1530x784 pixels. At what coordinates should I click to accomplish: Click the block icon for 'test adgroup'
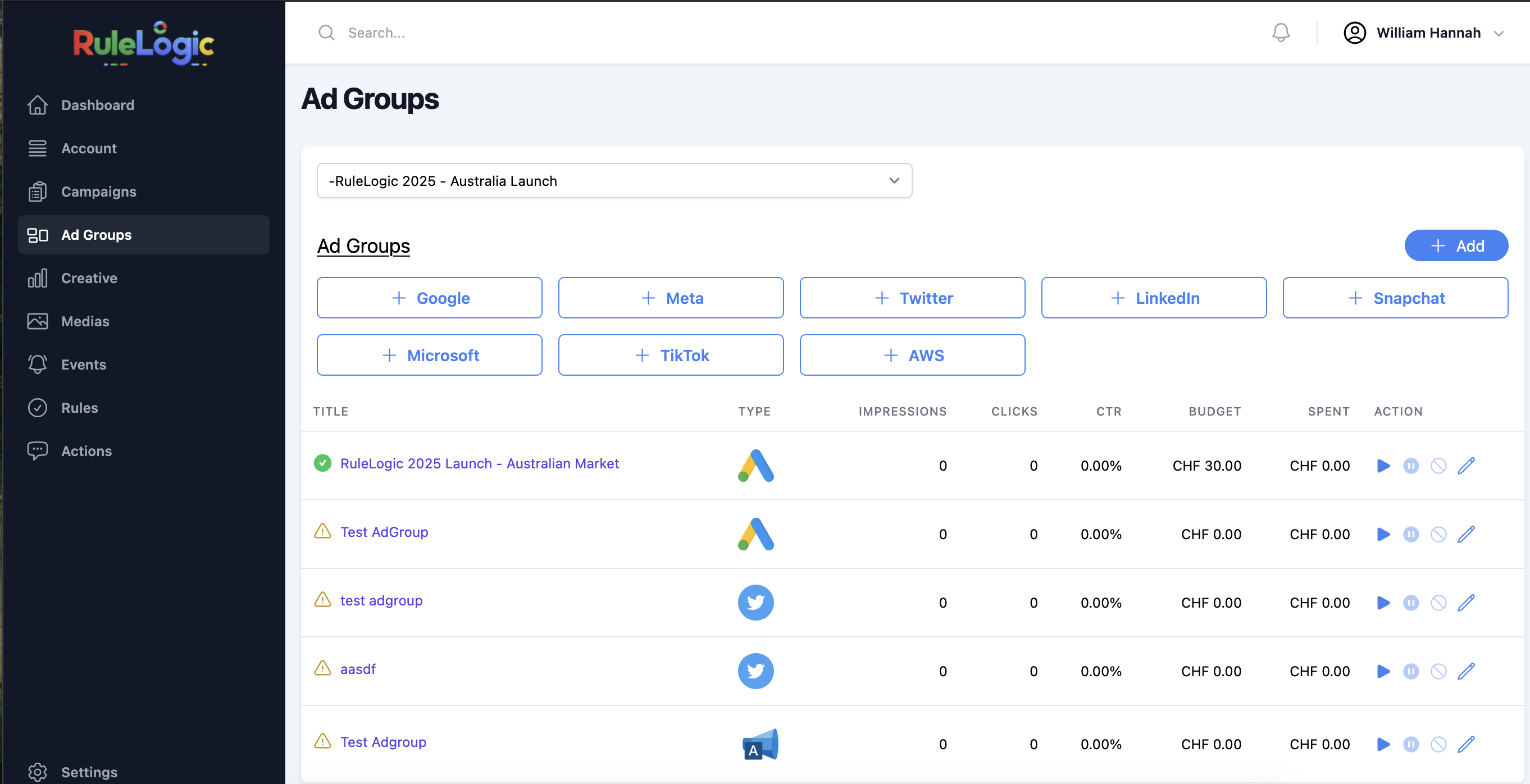(1438, 603)
